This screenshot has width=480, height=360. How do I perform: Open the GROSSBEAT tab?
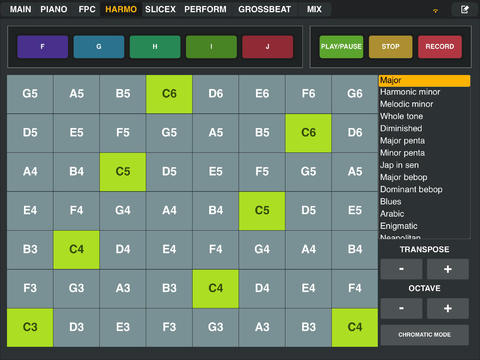click(x=265, y=9)
